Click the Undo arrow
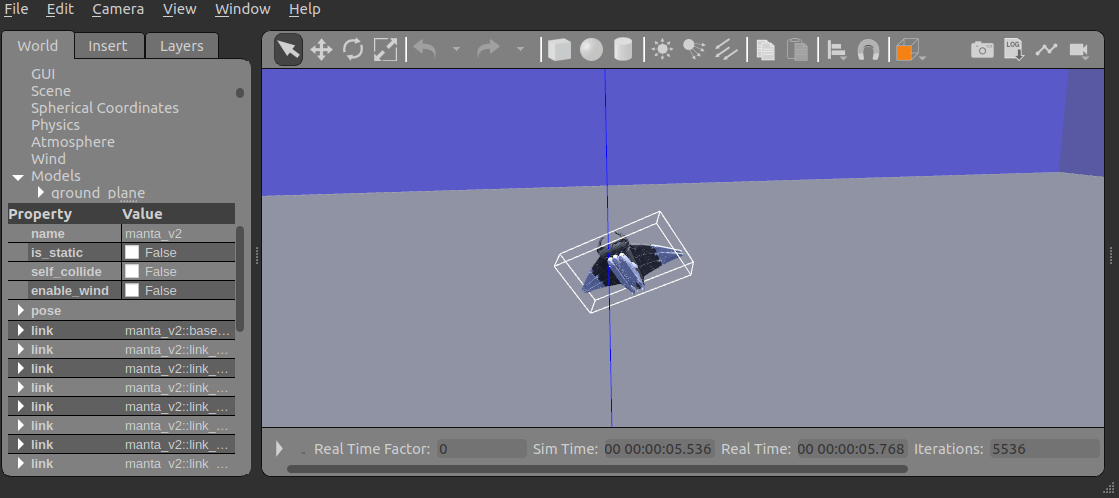The height and width of the screenshot is (498, 1119). coord(425,50)
